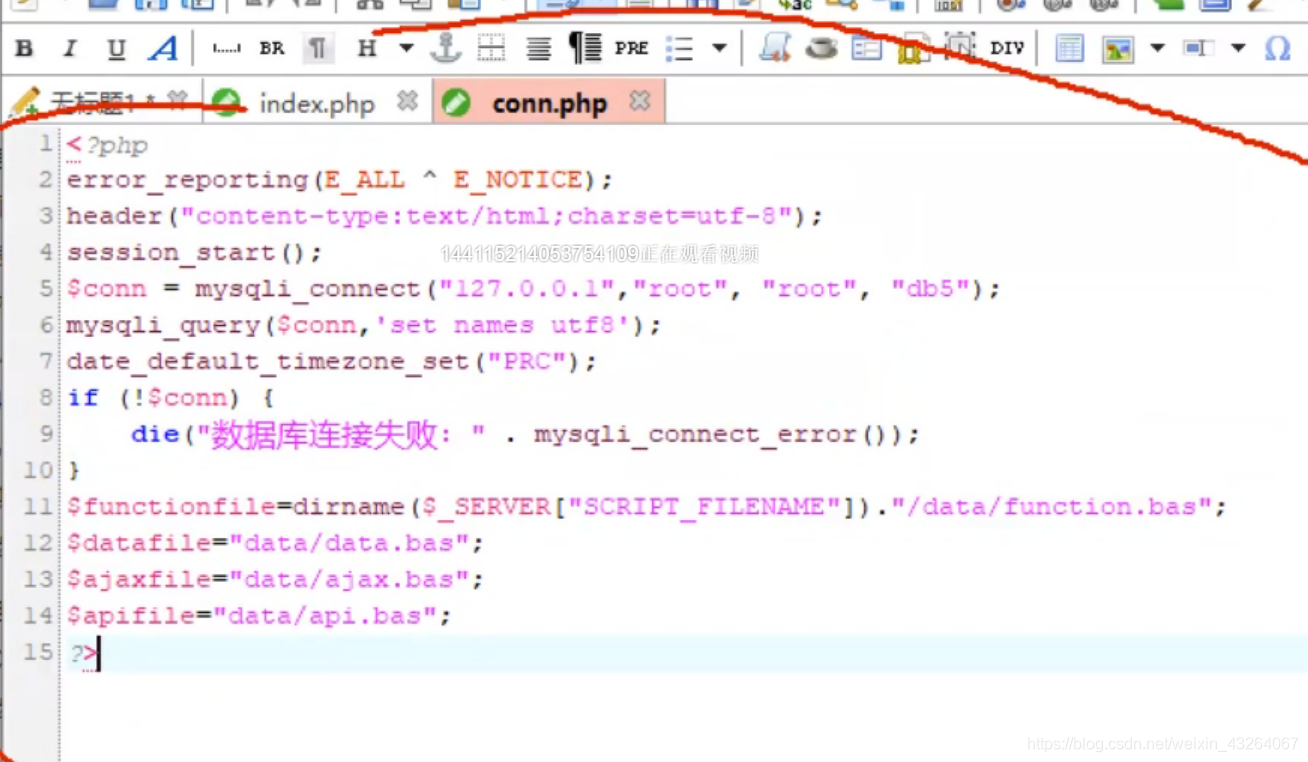Open heading level dropdown arrow

[406, 48]
